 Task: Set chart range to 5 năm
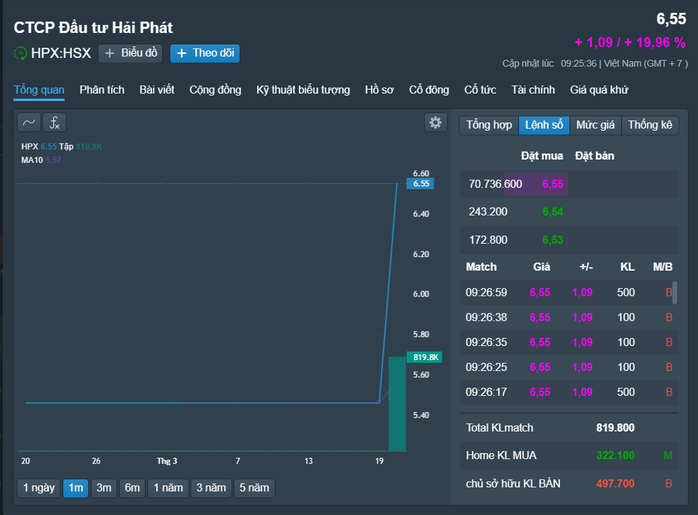[254, 488]
